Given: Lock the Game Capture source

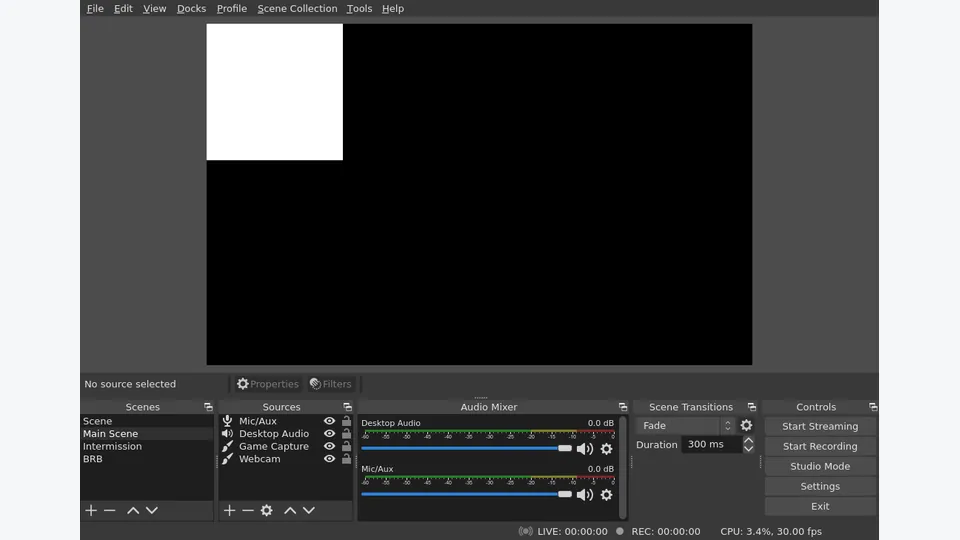Looking at the screenshot, I should point(347,446).
